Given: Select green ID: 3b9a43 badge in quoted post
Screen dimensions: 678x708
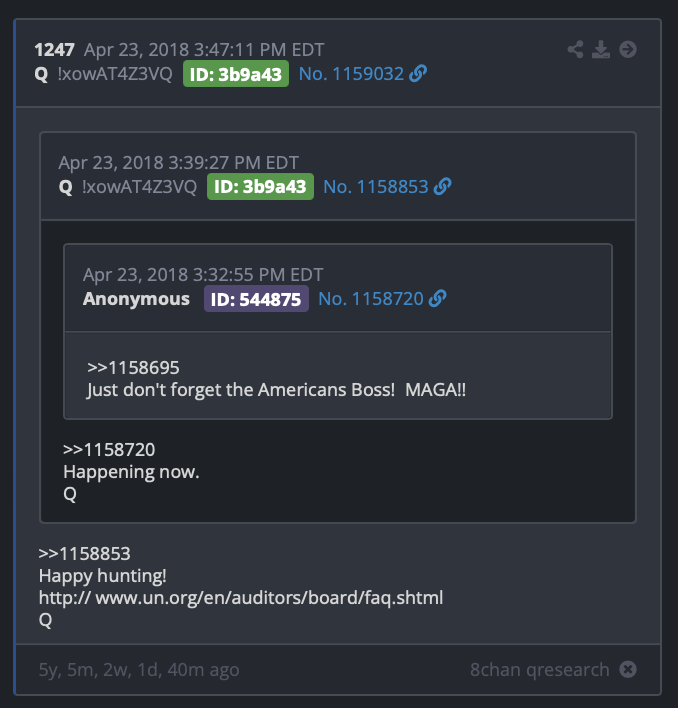Looking at the screenshot, I should click(x=260, y=186).
